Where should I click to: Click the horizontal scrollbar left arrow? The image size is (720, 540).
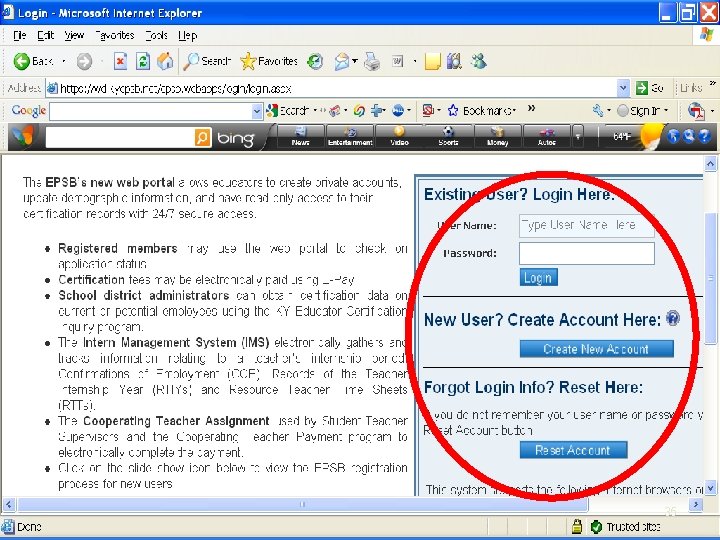coord(9,505)
